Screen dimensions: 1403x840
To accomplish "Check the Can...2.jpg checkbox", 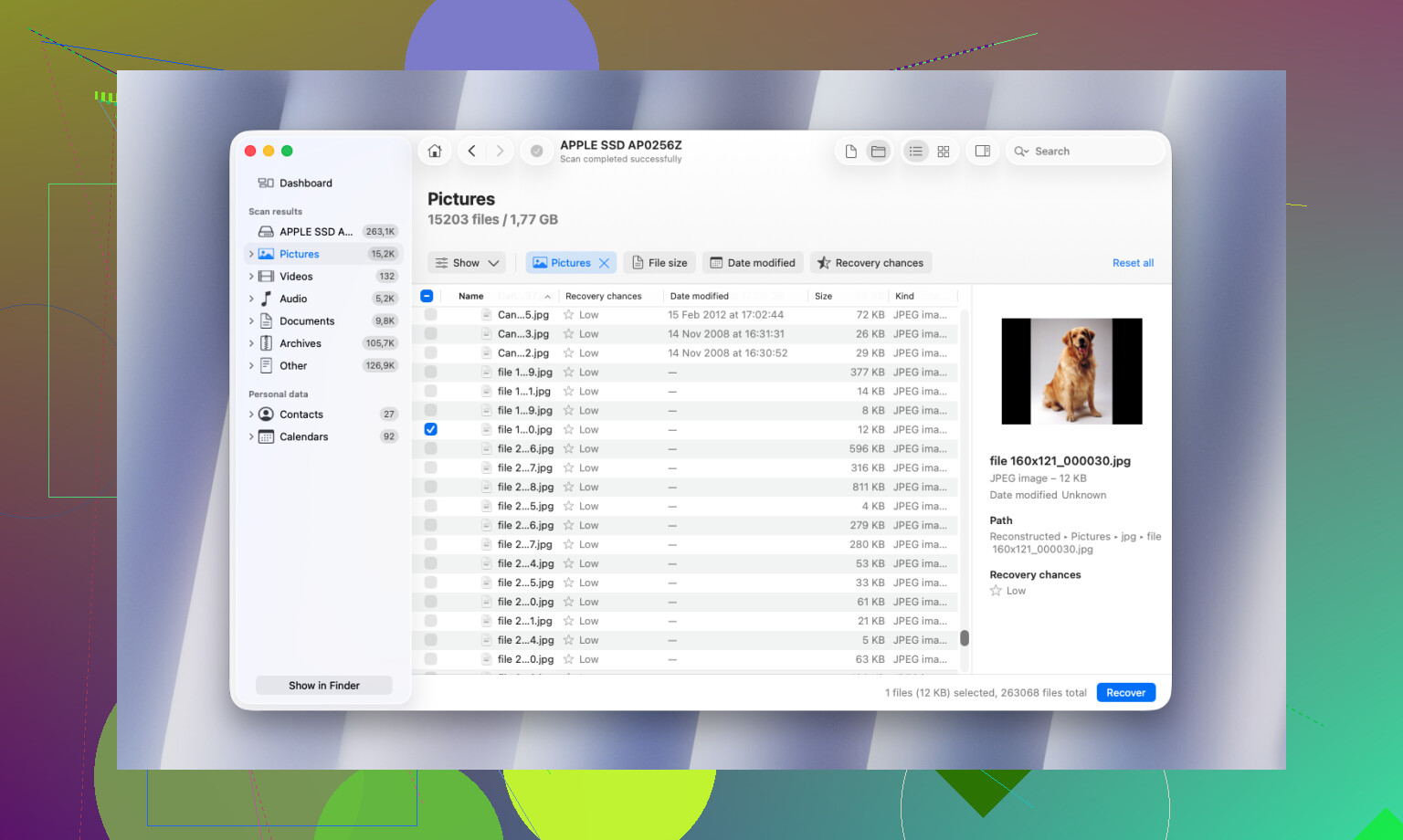I will click(x=430, y=353).
